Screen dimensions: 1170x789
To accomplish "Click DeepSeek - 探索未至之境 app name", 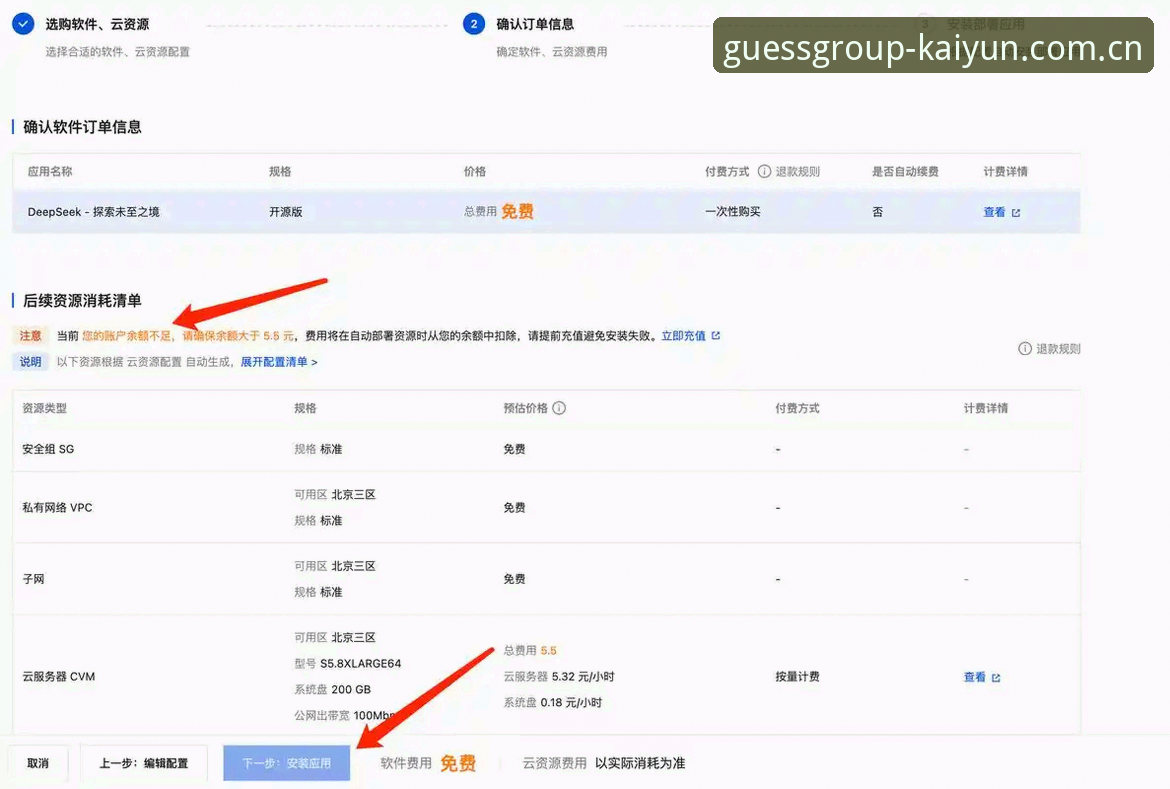I will point(93,212).
